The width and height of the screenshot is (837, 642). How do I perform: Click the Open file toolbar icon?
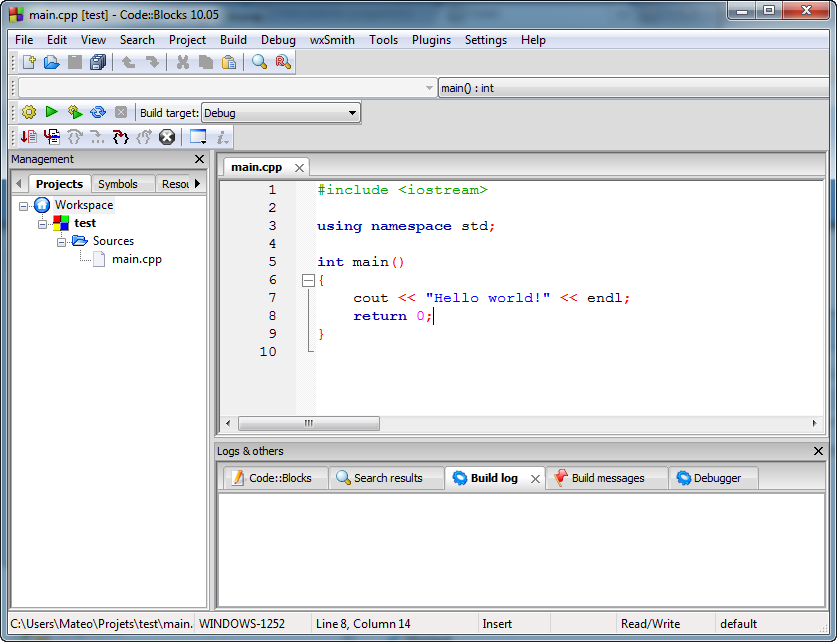[51, 62]
